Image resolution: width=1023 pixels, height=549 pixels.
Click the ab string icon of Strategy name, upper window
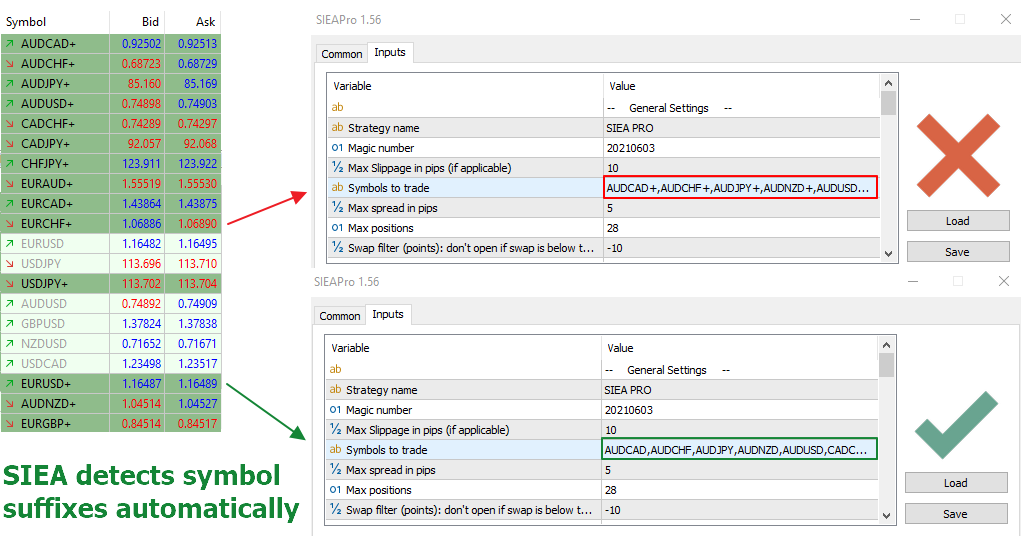pyautogui.click(x=337, y=127)
